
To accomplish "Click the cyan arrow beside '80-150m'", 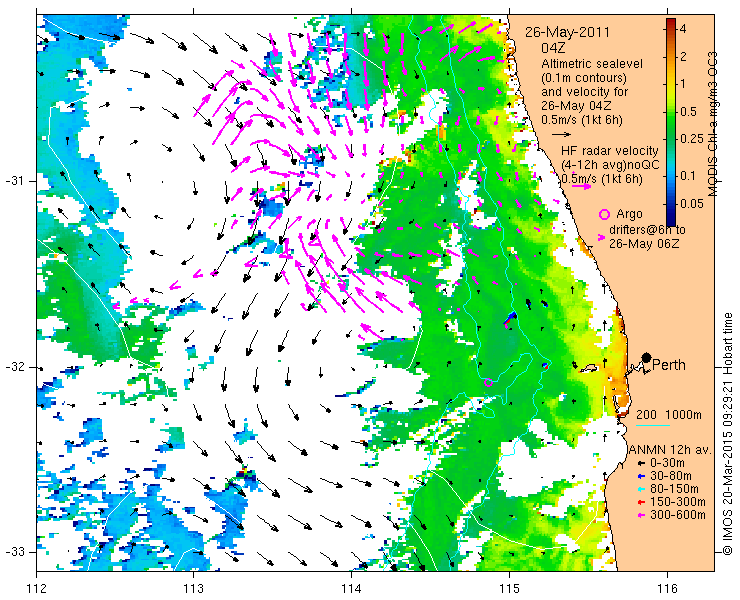I will click(640, 489).
